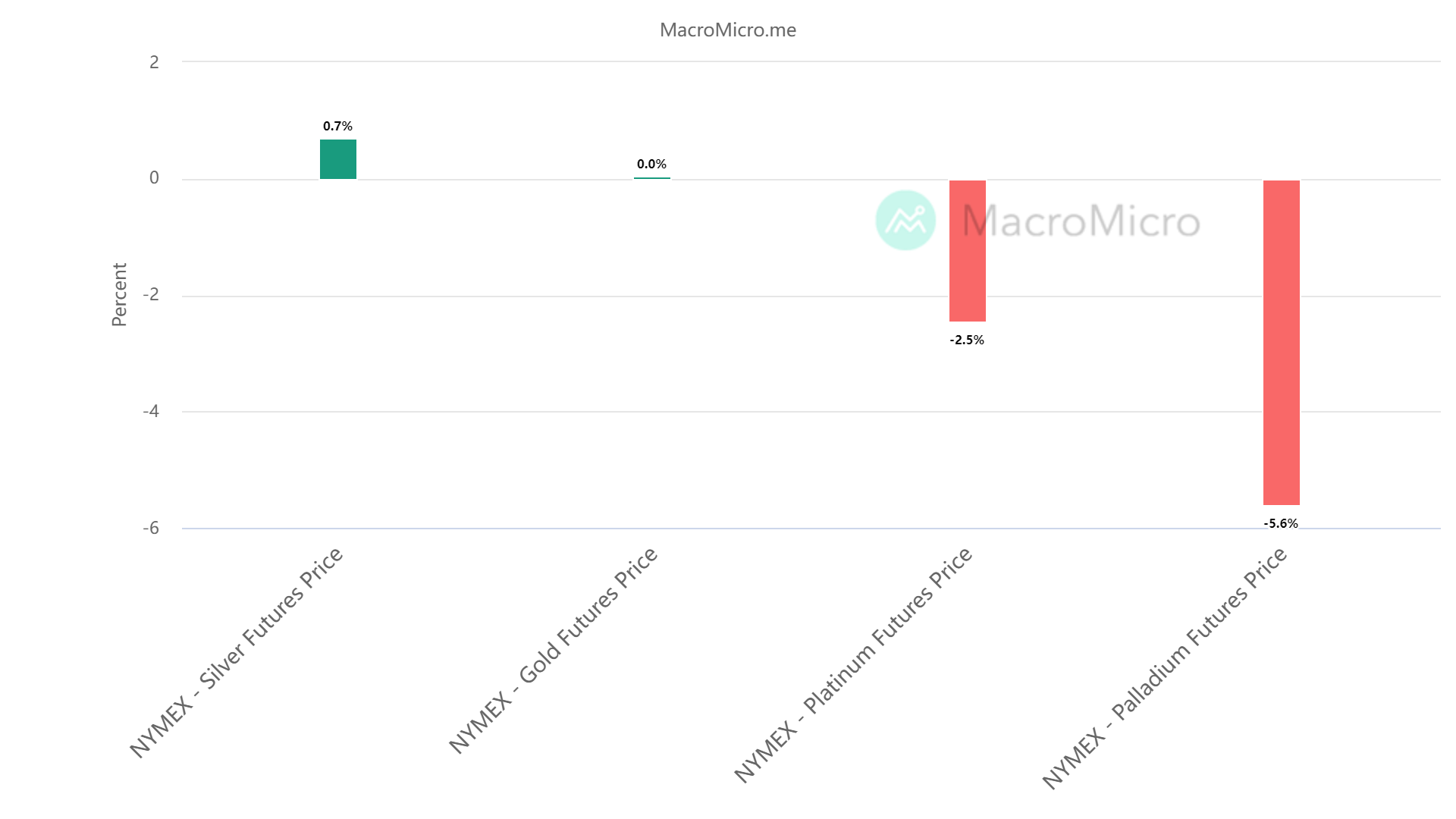Click the MacroMicro watermark logo icon
The image size is (1456, 819).
pos(905,220)
